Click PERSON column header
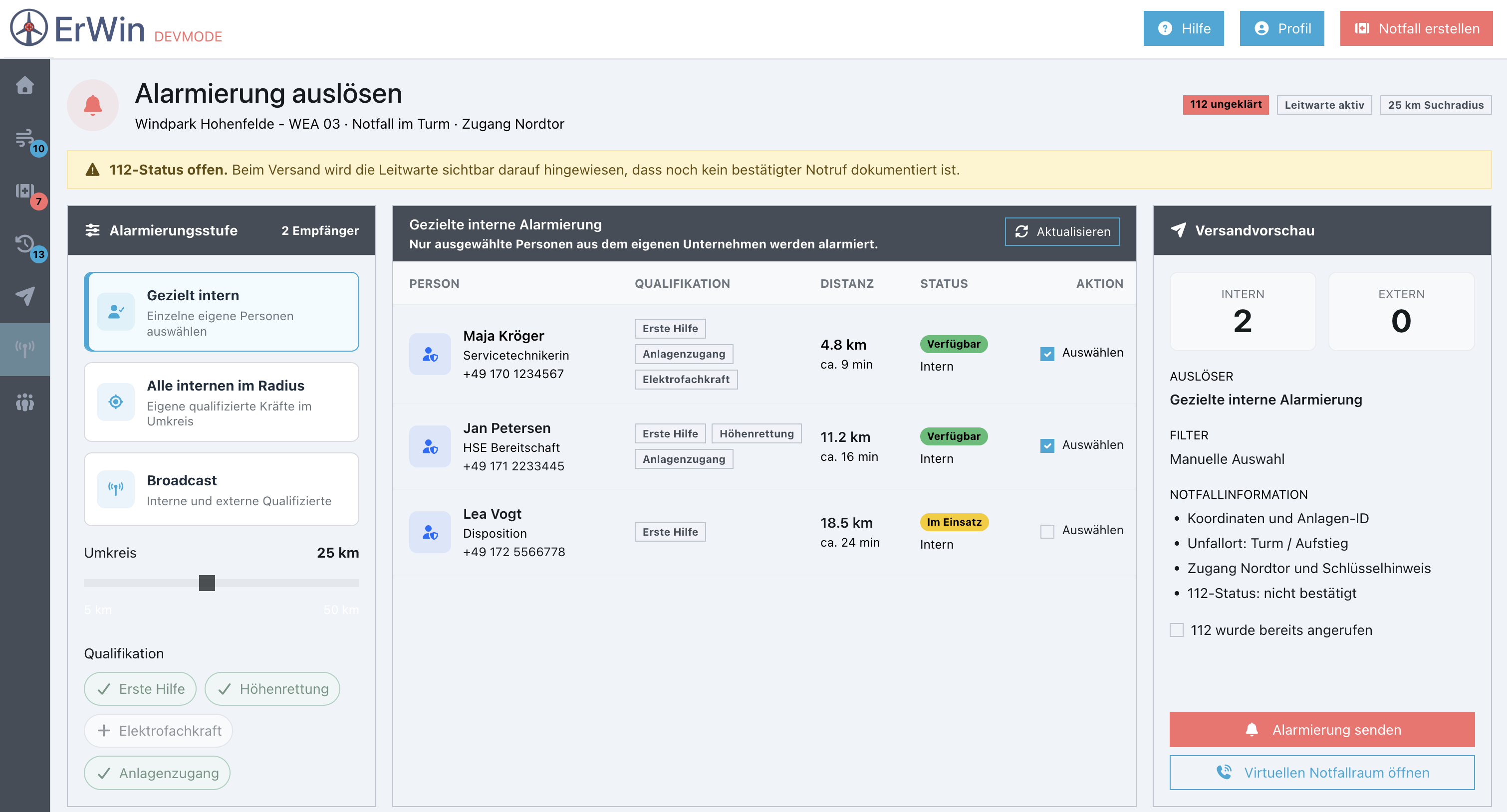 pos(434,283)
